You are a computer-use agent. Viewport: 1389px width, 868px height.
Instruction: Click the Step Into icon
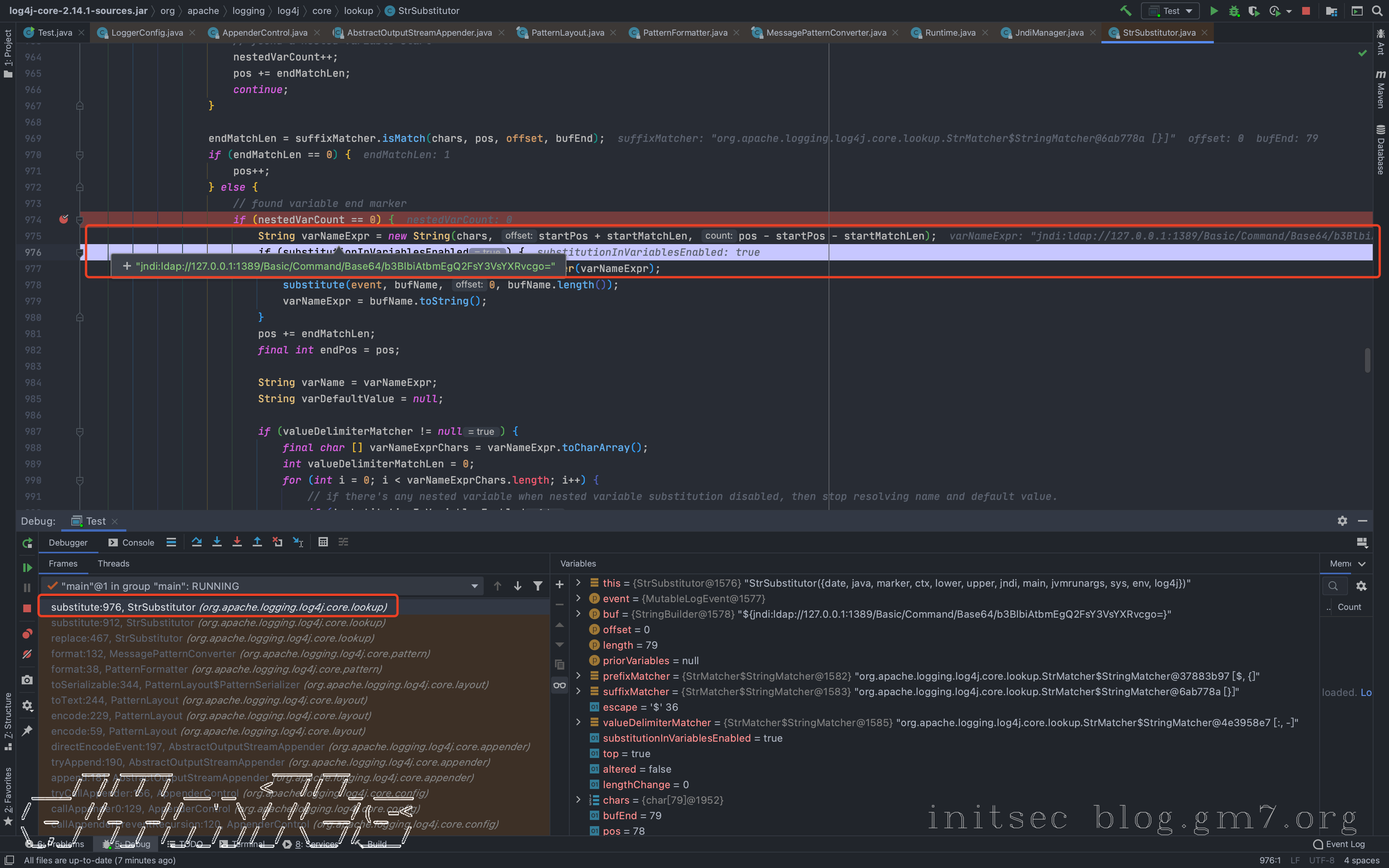pos(217,542)
